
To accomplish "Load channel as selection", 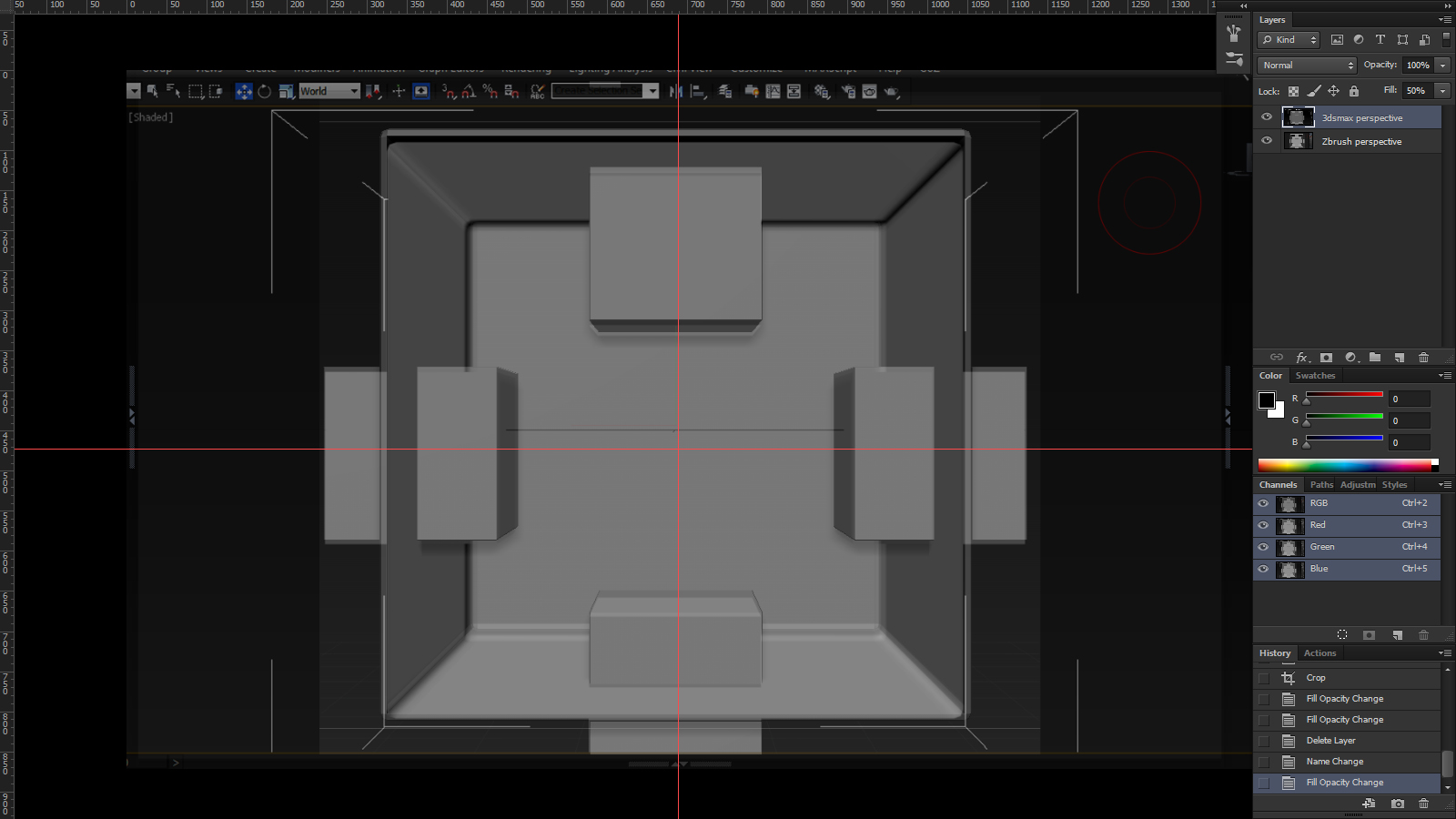I will coord(1342,635).
